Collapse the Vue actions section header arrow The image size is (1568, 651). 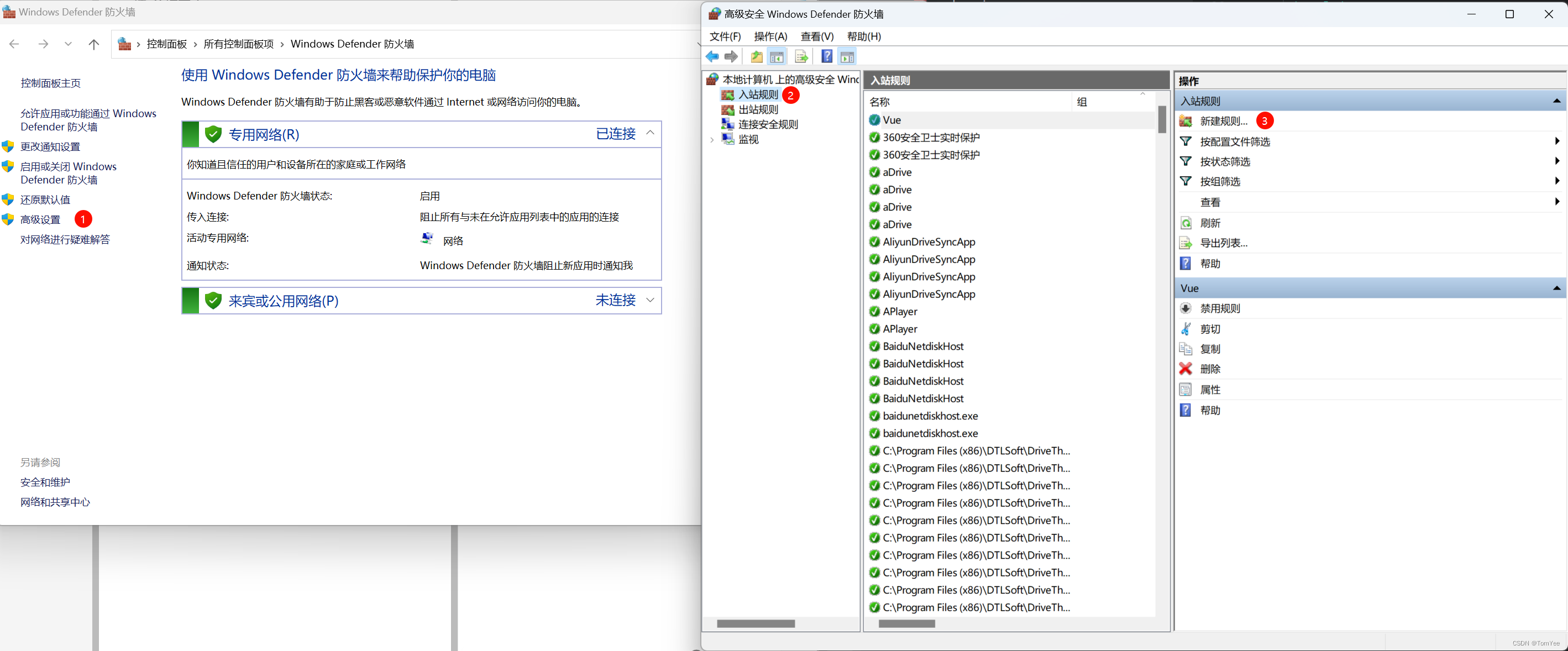point(1556,288)
